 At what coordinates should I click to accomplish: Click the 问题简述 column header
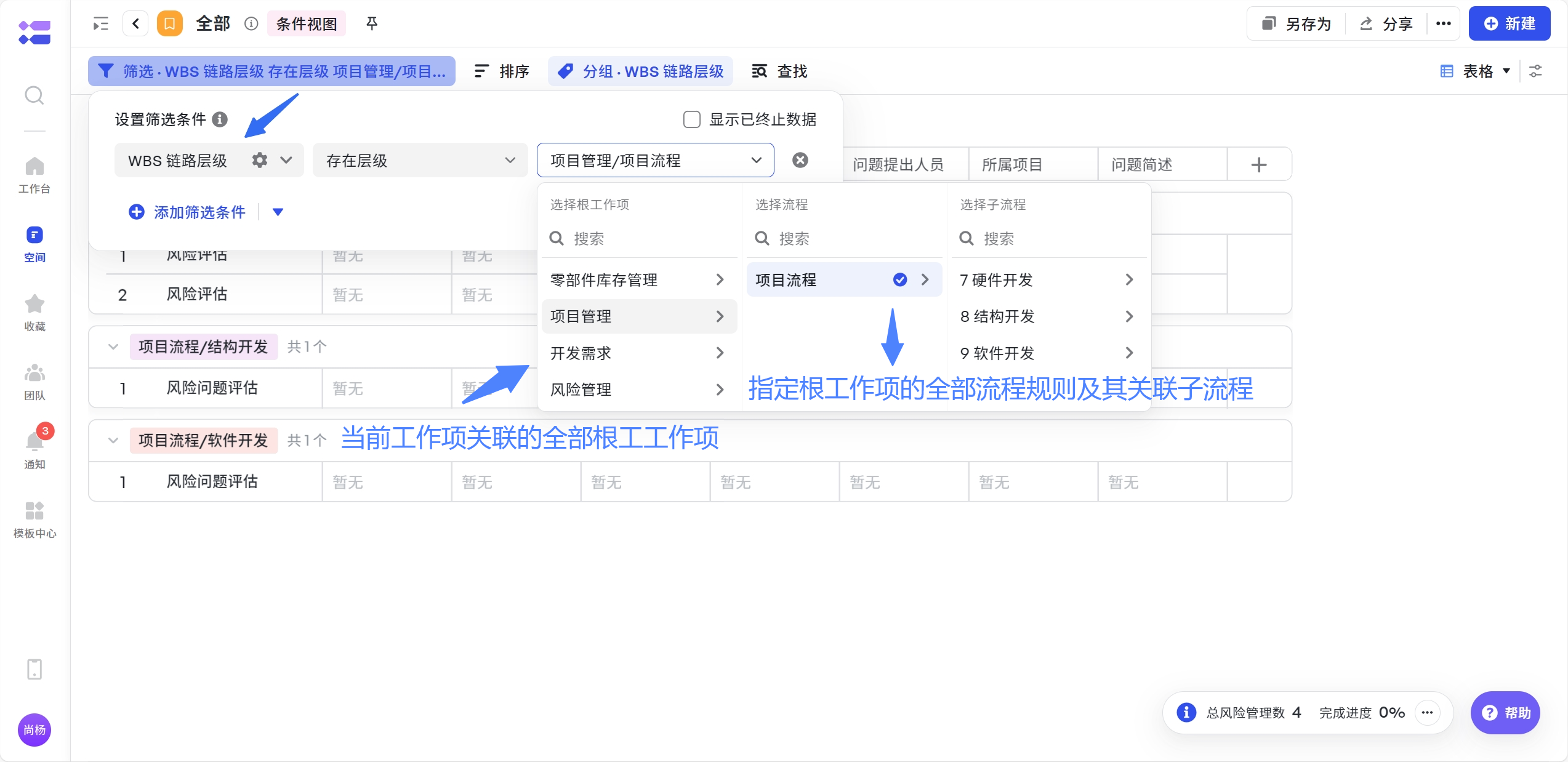tap(1141, 164)
